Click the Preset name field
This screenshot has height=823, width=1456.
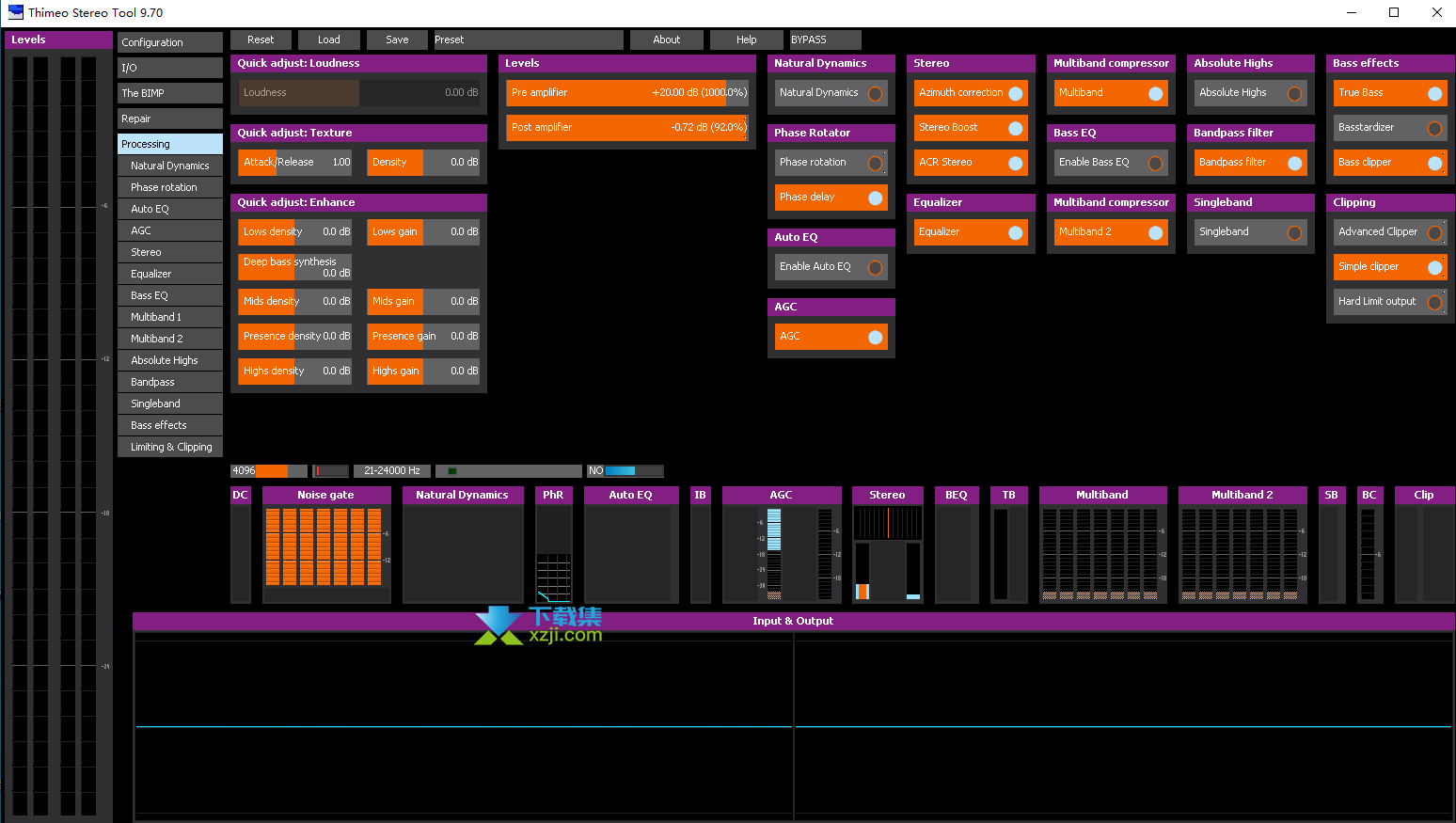coord(527,40)
